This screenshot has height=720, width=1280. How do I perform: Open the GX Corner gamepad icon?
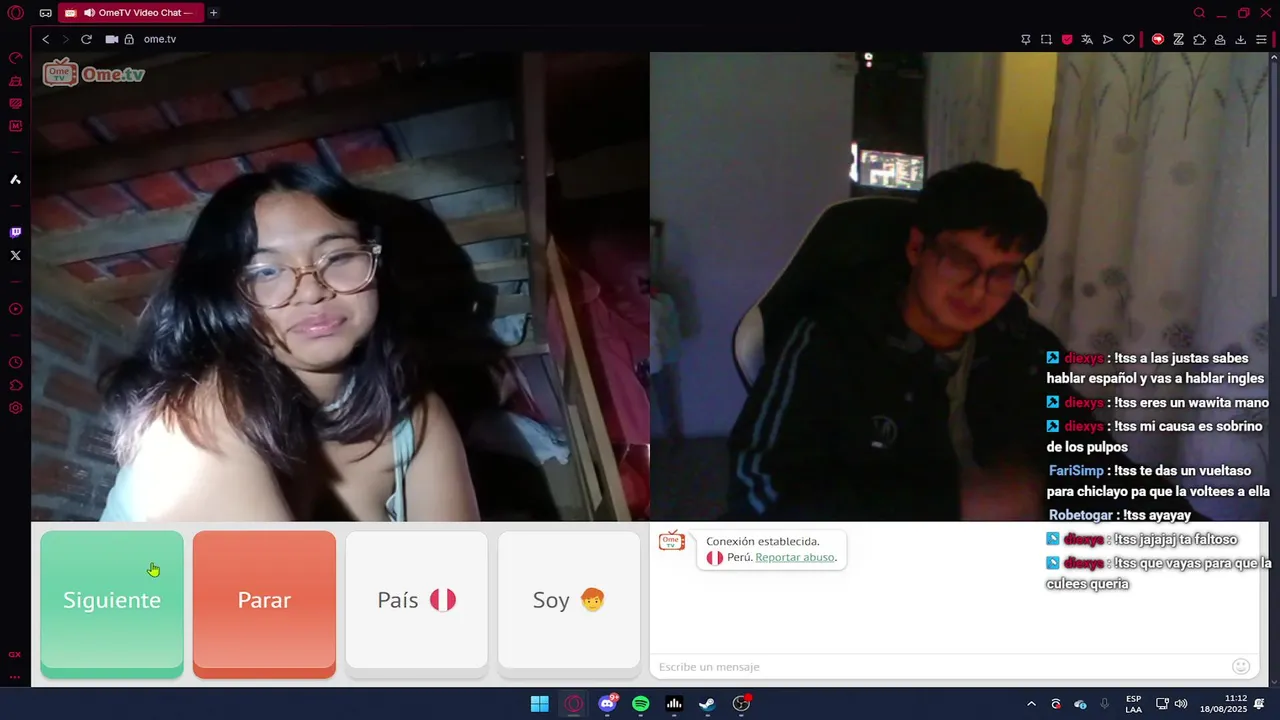tap(45, 13)
